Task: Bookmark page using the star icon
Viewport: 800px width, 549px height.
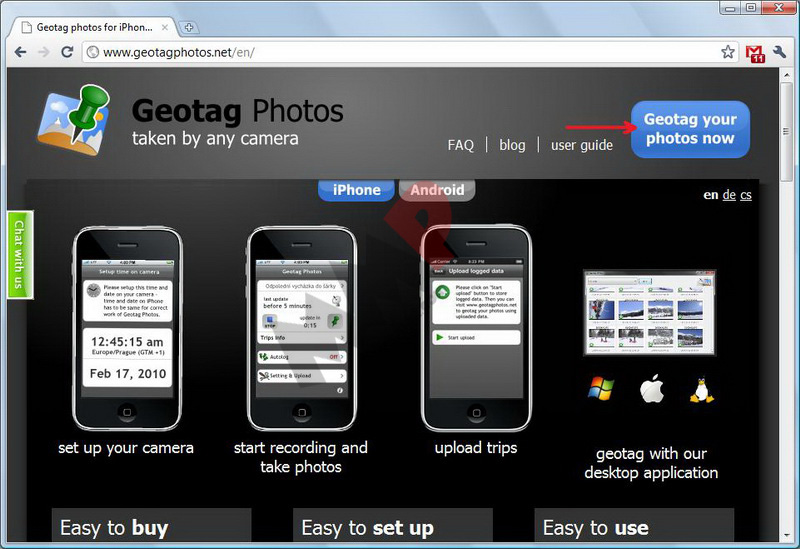Action: point(728,52)
